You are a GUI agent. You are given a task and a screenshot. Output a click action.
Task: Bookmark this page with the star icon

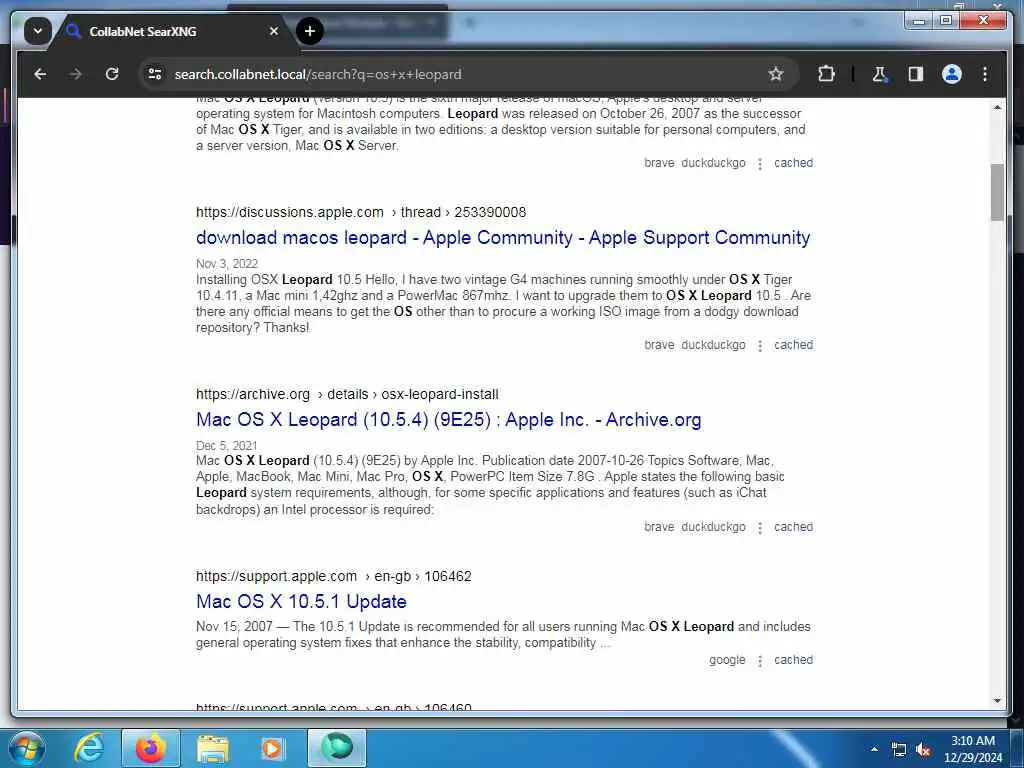(775, 74)
